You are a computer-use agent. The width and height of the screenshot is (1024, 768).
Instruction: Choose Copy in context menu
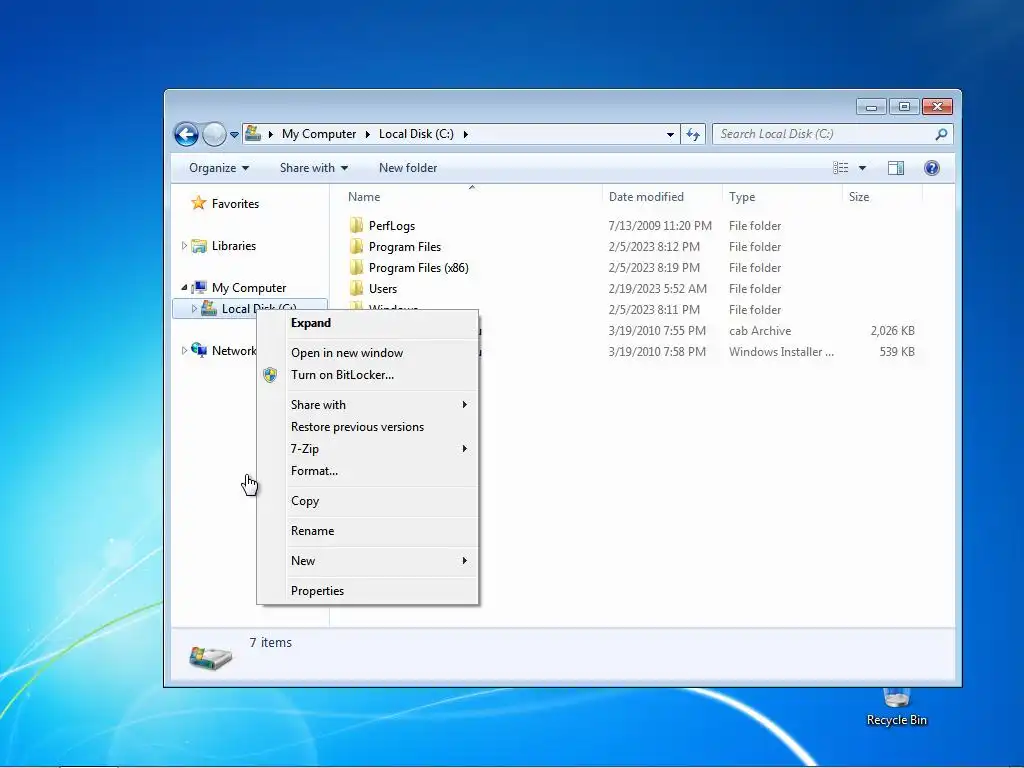[368, 501]
